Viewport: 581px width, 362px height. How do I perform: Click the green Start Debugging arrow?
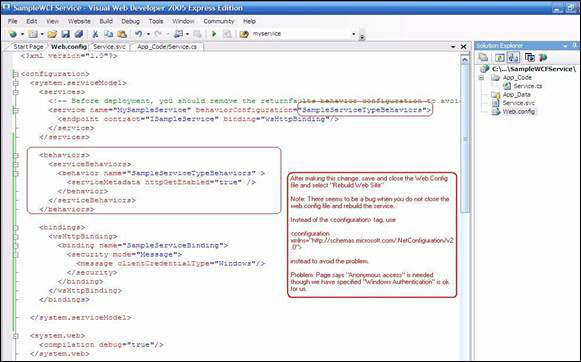(214, 34)
